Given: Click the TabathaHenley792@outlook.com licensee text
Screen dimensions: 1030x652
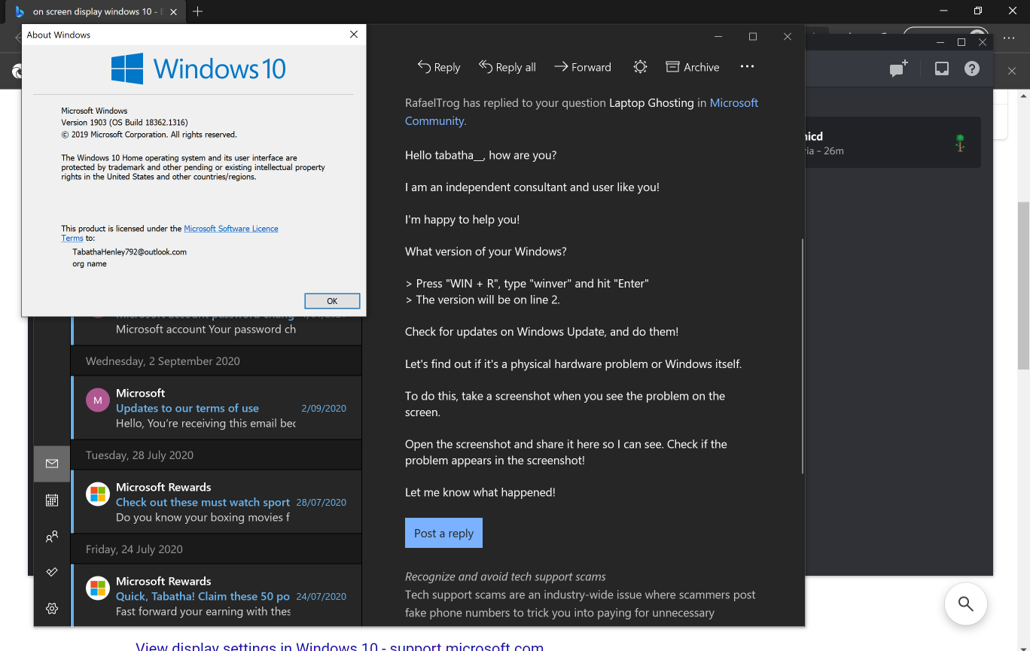Looking at the screenshot, I should (x=129, y=251).
